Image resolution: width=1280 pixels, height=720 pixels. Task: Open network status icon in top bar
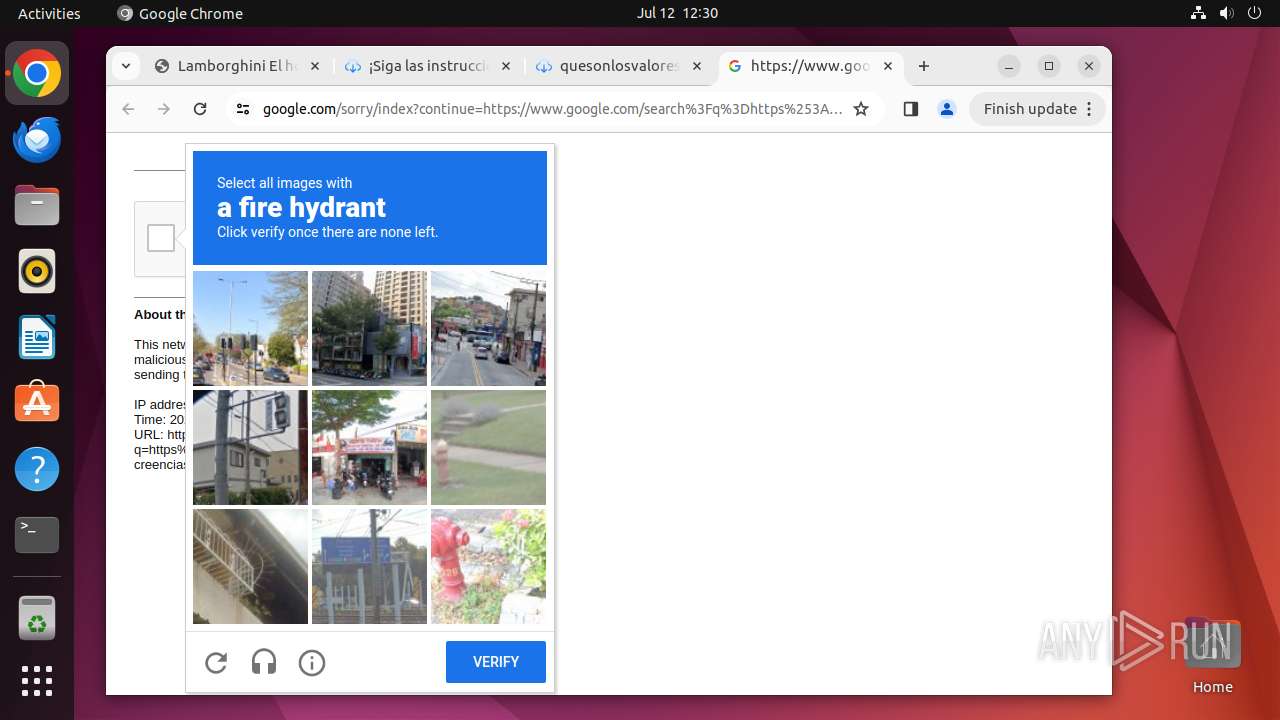coord(1199,13)
